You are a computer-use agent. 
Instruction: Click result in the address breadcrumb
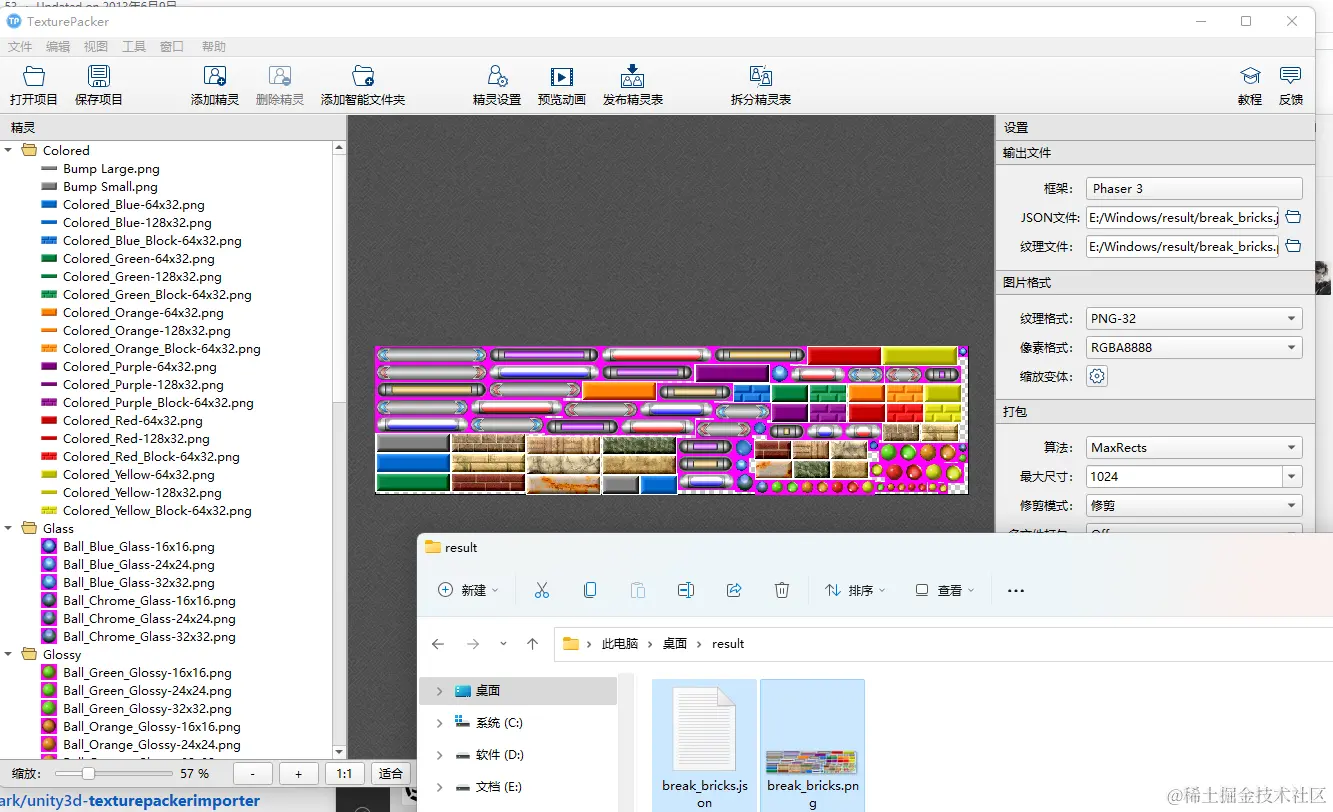click(x=728, y=644)
